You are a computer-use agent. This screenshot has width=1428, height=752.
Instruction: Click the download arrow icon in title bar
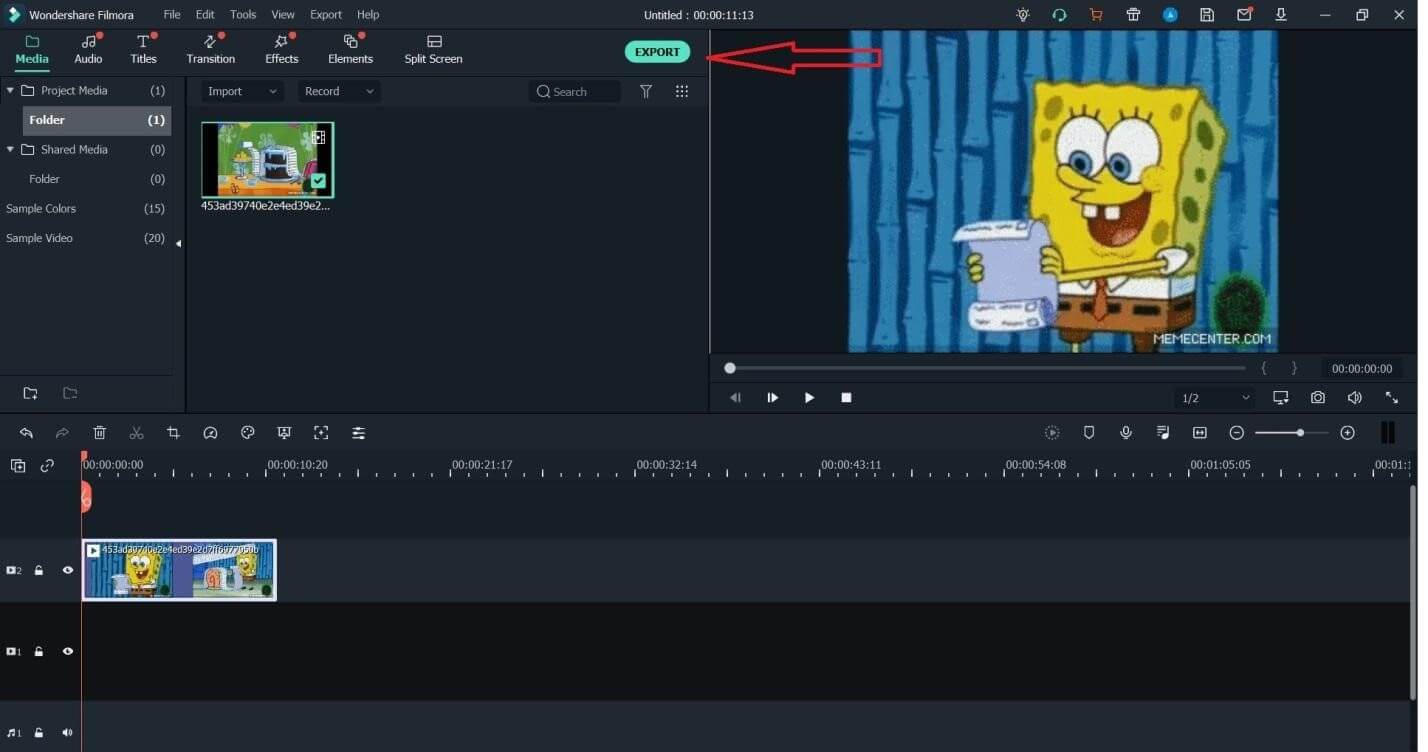tap(1281, 15)
